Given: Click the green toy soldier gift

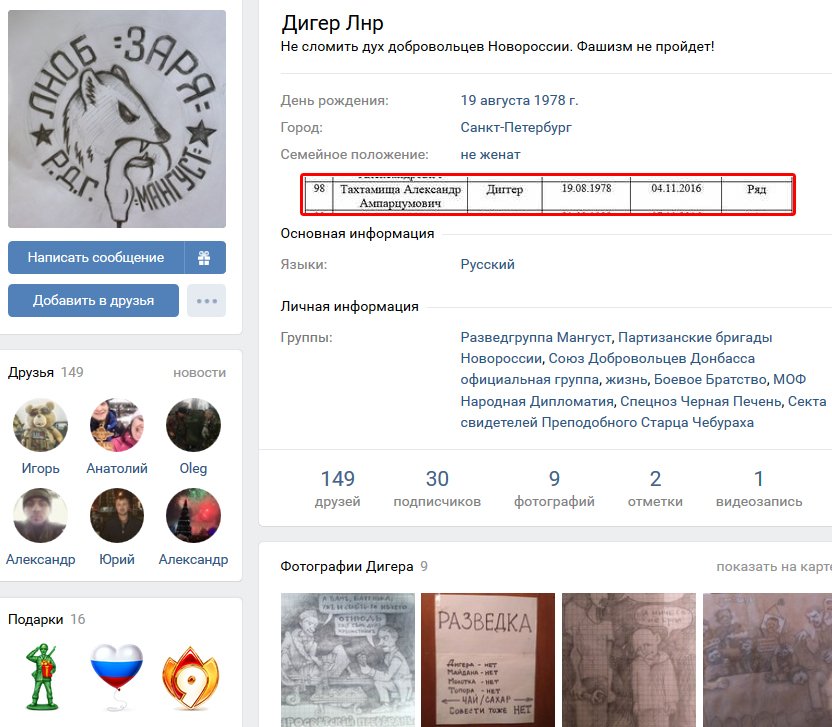Looking at the screenshot, I should (x=41, y=678).
